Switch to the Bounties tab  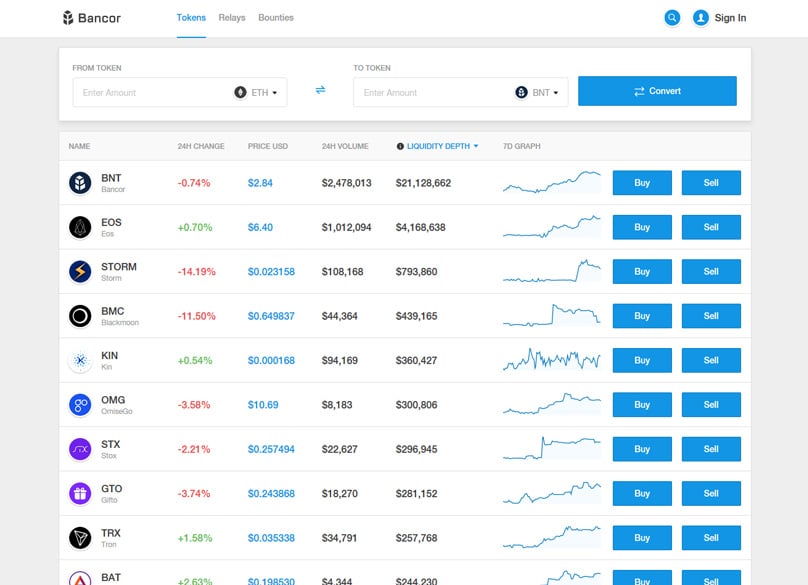[276, 18]
